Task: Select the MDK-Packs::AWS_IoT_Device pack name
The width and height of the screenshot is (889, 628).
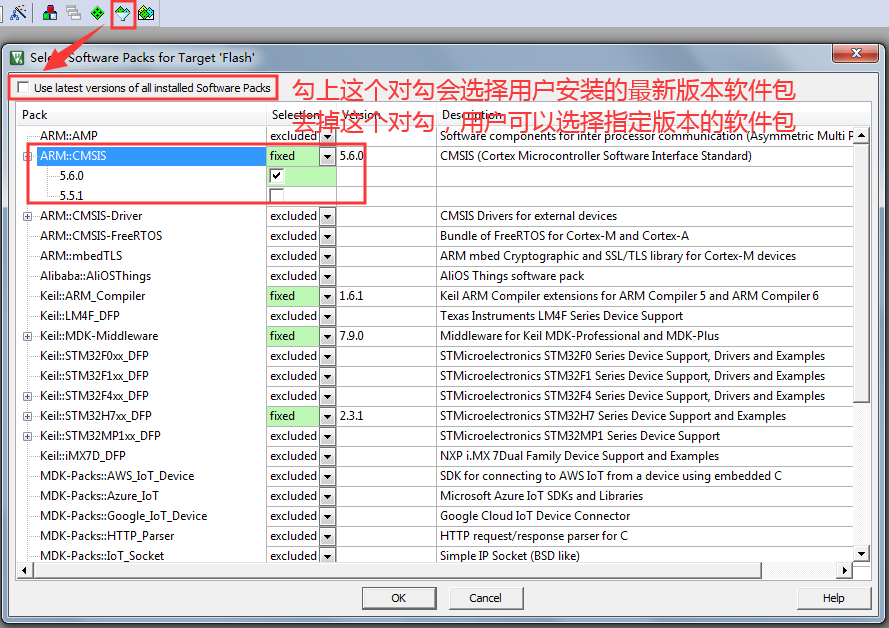Action: click(117, 476)
